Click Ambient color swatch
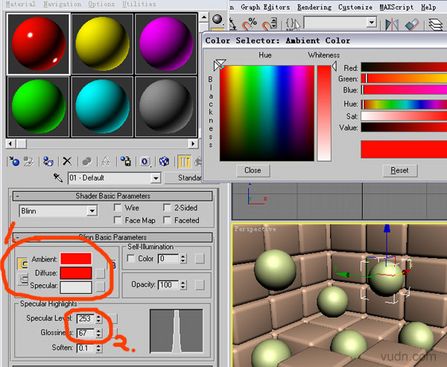The width and height of the screenshot is (447, 367). pos(76,259)
